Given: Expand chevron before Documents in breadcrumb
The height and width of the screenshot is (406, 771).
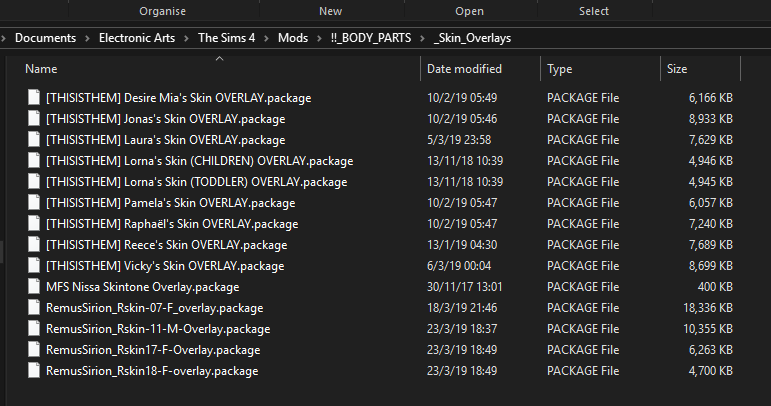Looking at the screenshot, I should click(3, 38).
